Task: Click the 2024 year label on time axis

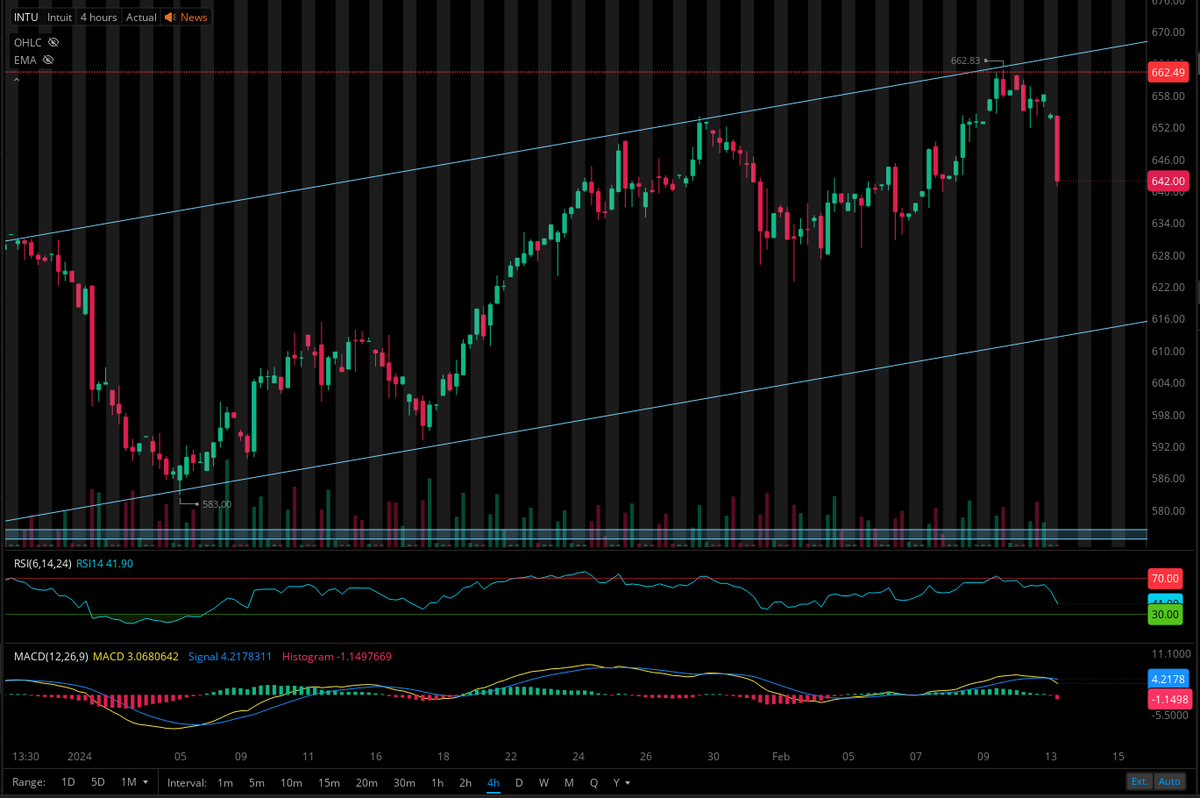Action: (80, 757)
